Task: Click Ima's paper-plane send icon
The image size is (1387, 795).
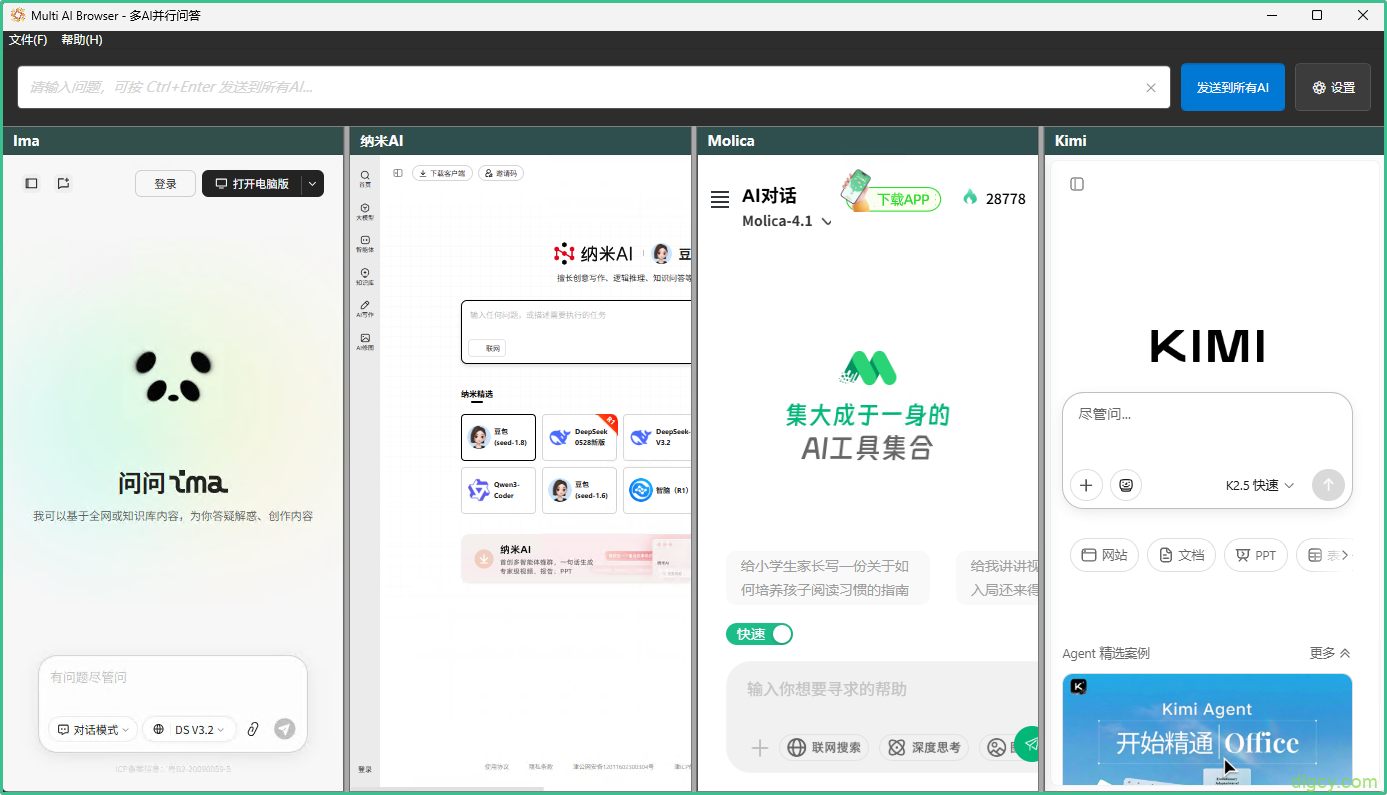Action: pos(285,730)
